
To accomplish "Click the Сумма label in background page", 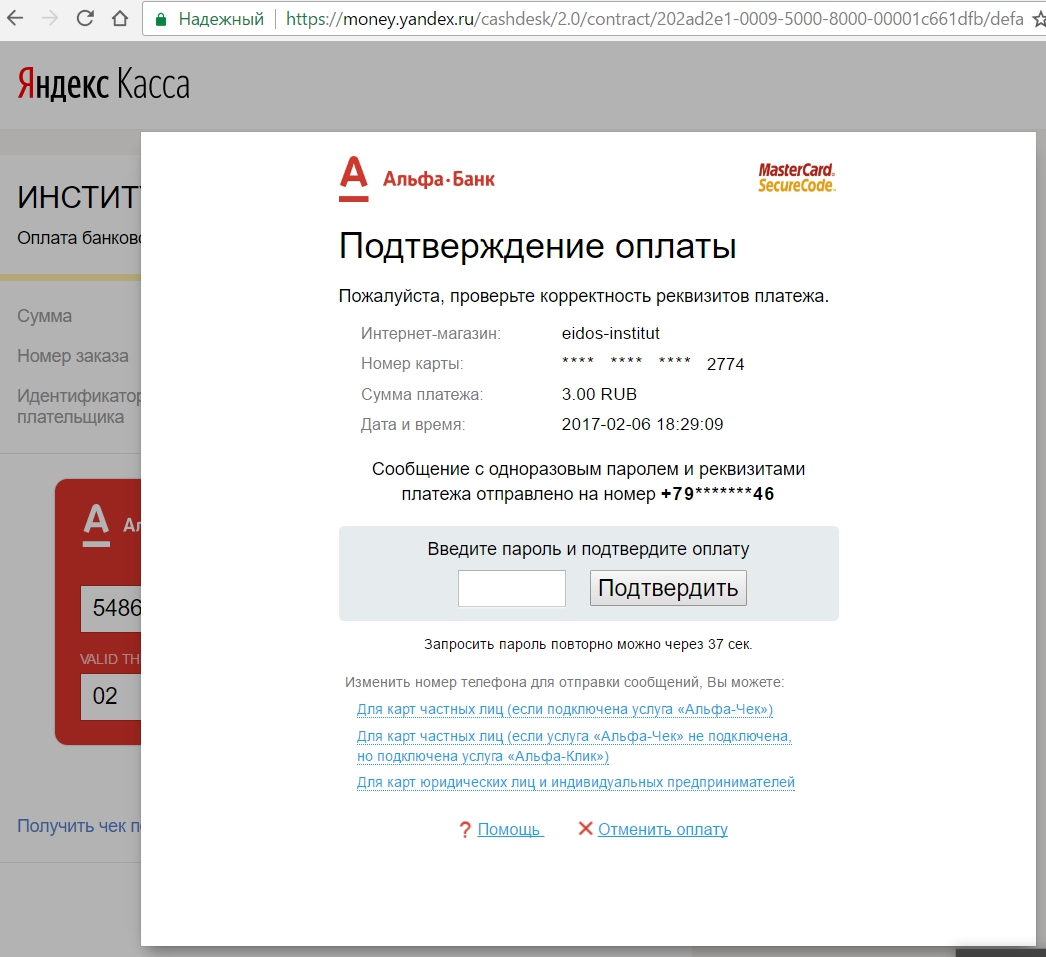I will [45, 316].
